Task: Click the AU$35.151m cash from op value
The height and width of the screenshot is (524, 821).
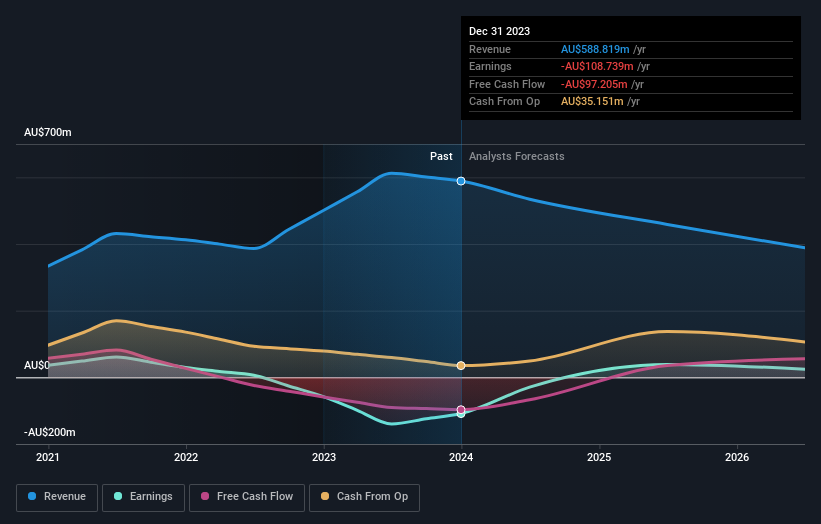Action: pos(592,102)
